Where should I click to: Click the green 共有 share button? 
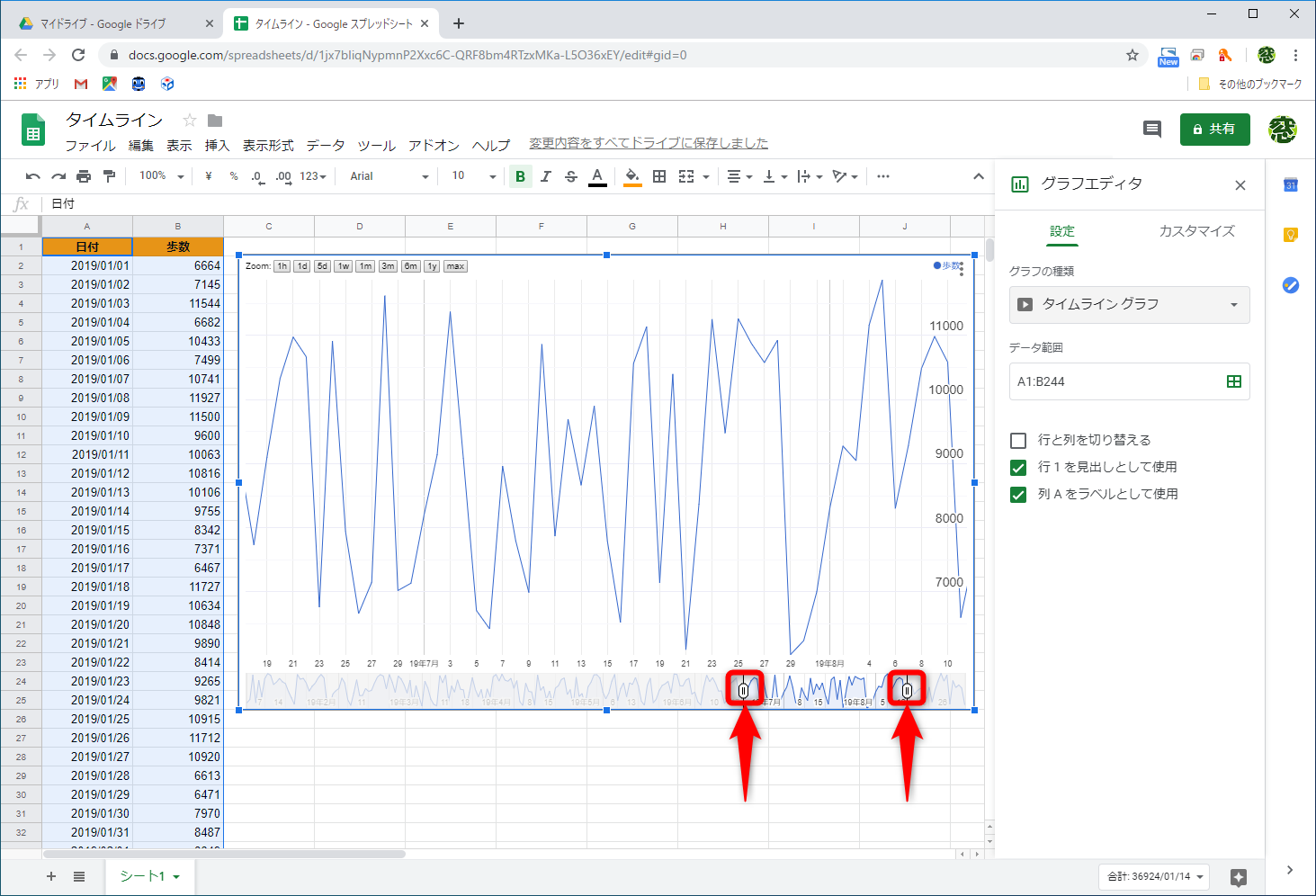[1215, 130]
